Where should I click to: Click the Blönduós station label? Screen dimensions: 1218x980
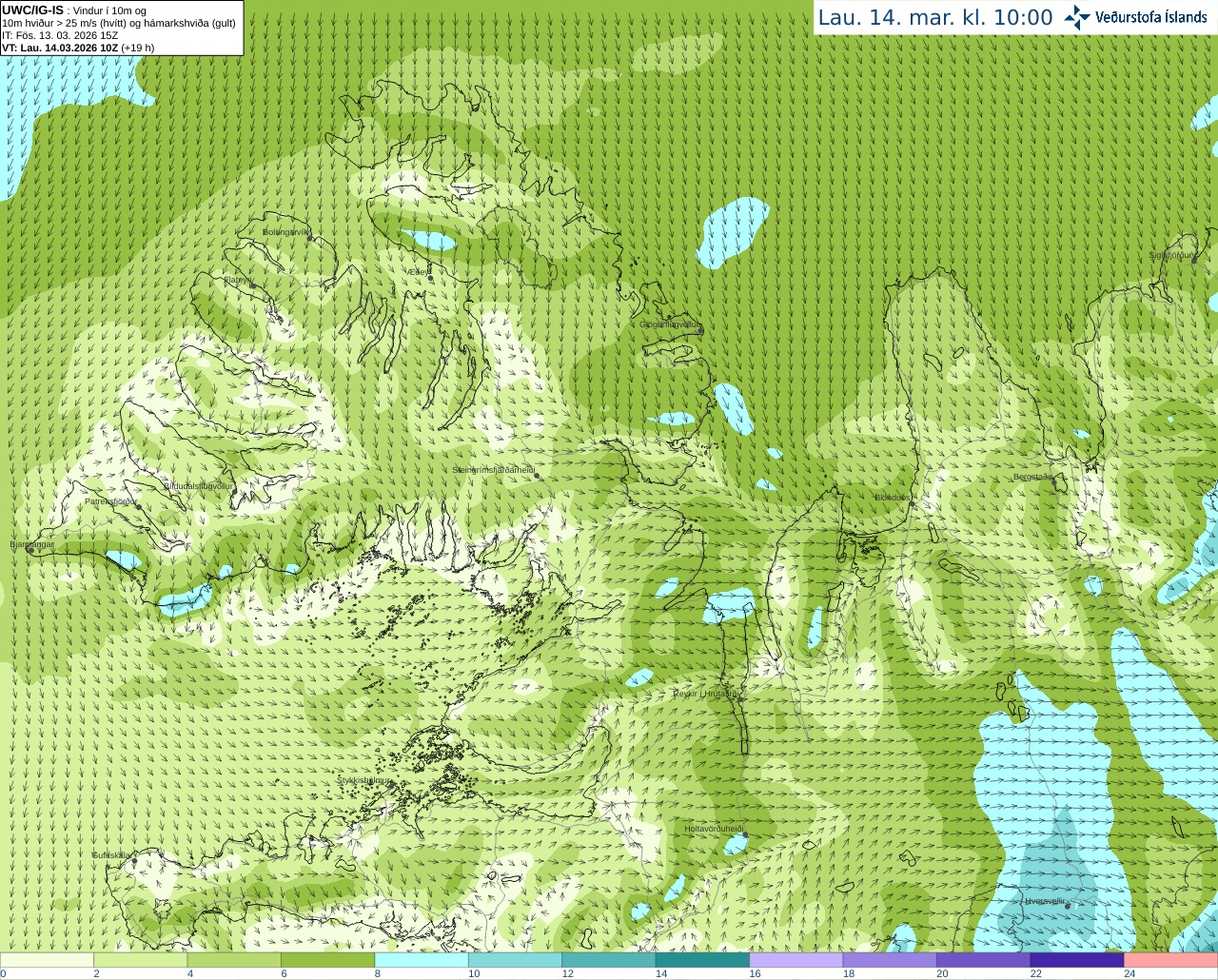click(893, 498)
